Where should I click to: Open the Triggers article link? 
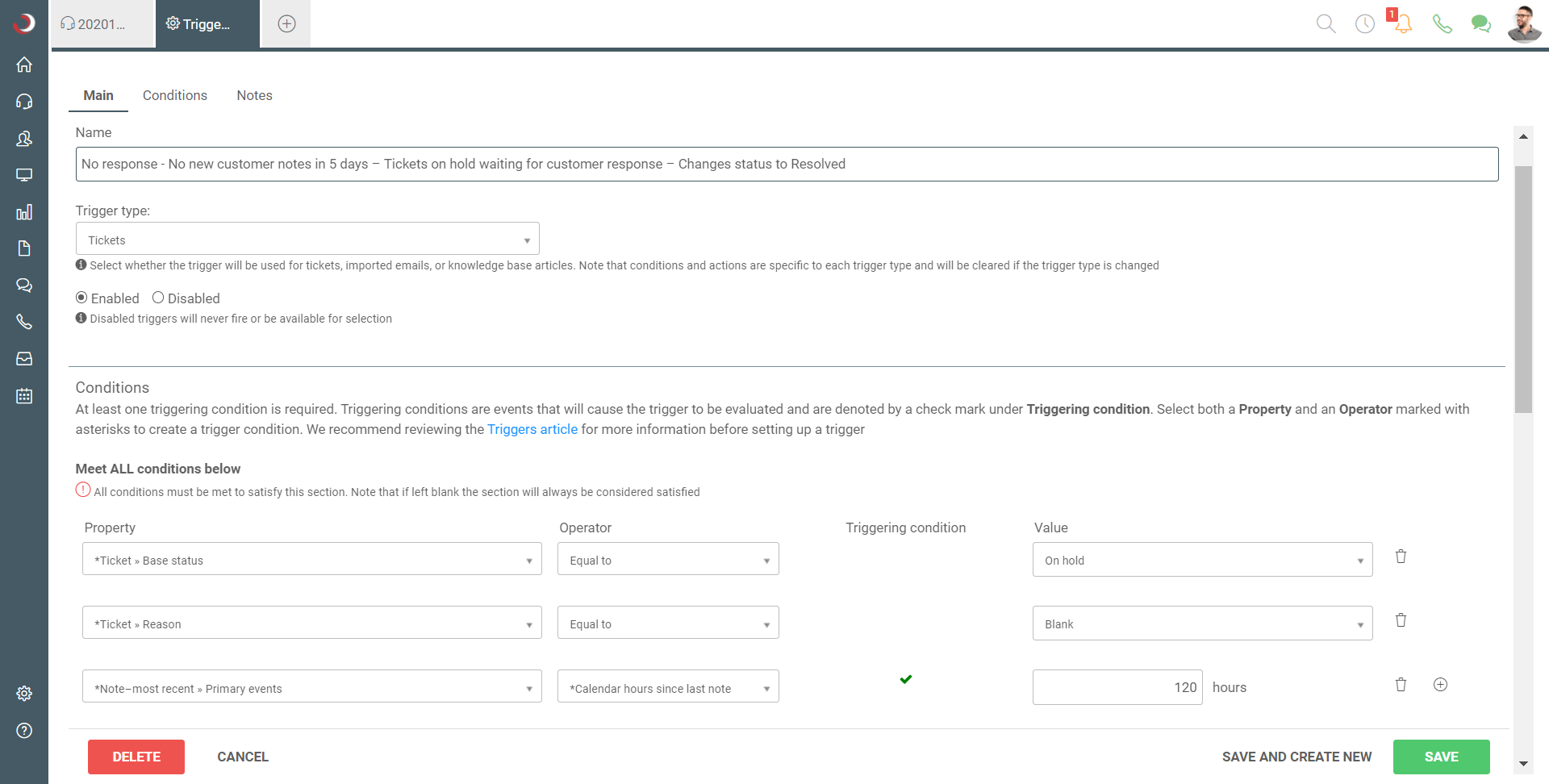(532, 429)
